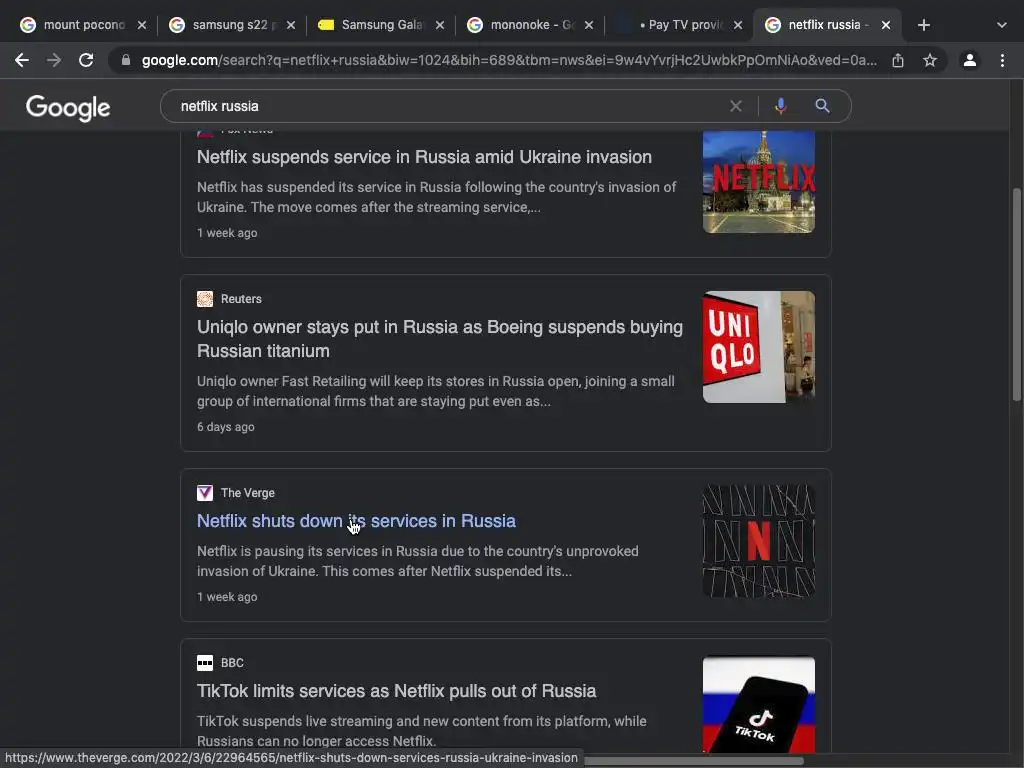Click the horizontal scrollbar at the bottom
The height and width of the screenshot is (768, 1024).
(x=694, y=761)
